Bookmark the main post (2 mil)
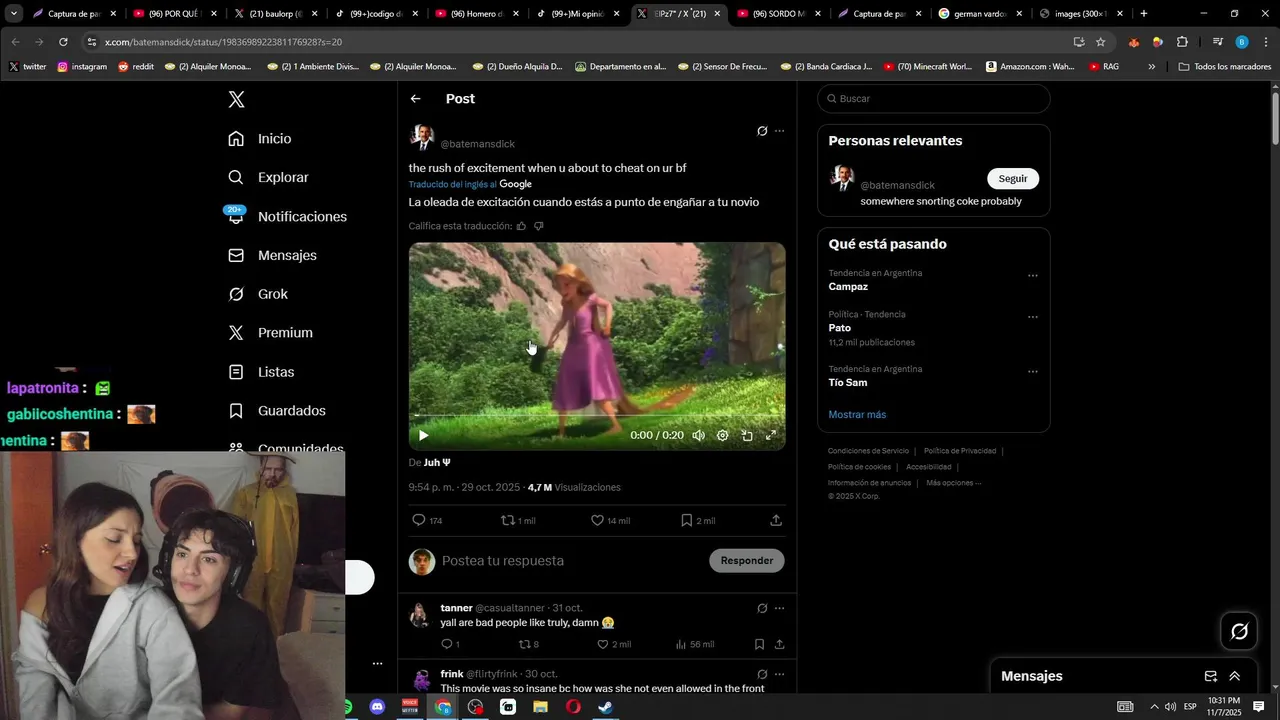Screen dimensions: 1280x720 coord(698,520)
